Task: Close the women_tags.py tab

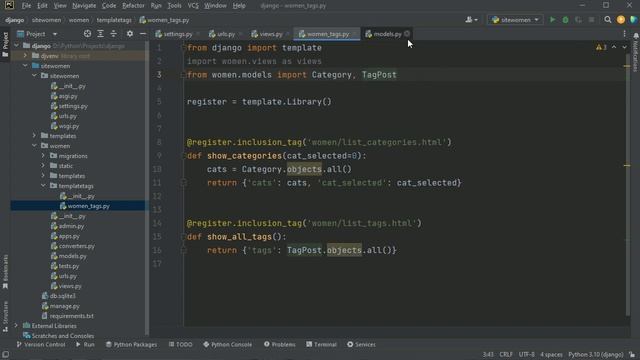Action: tap(355, 34)
